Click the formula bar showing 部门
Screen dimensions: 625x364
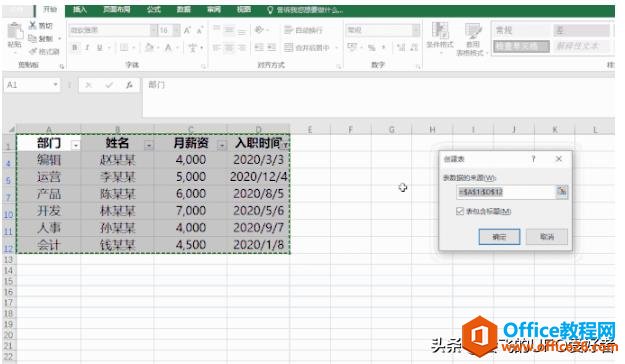[x=378, y=97]
